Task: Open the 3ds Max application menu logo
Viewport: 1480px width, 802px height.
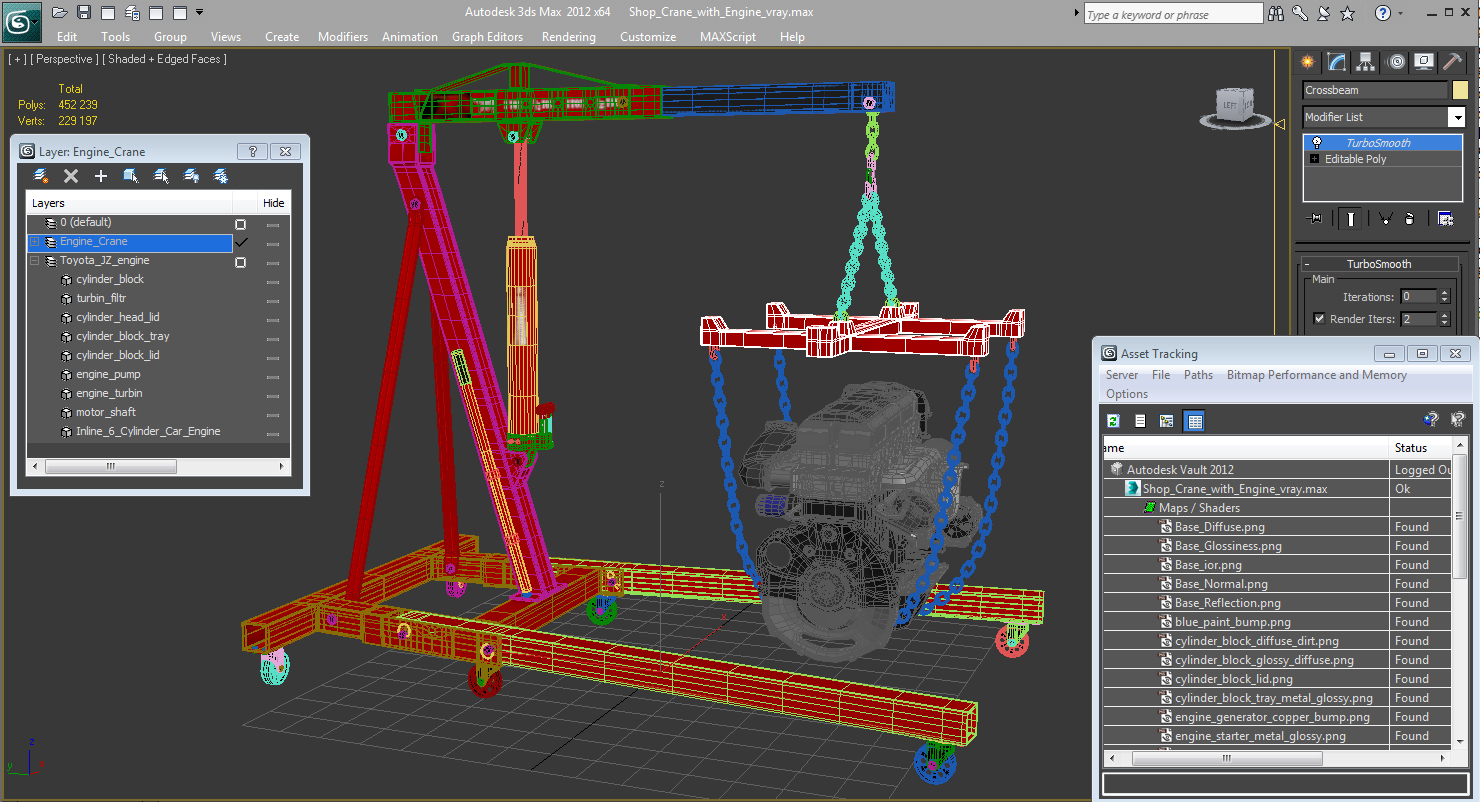Action: pyautogui.click(x=20, y=20)
